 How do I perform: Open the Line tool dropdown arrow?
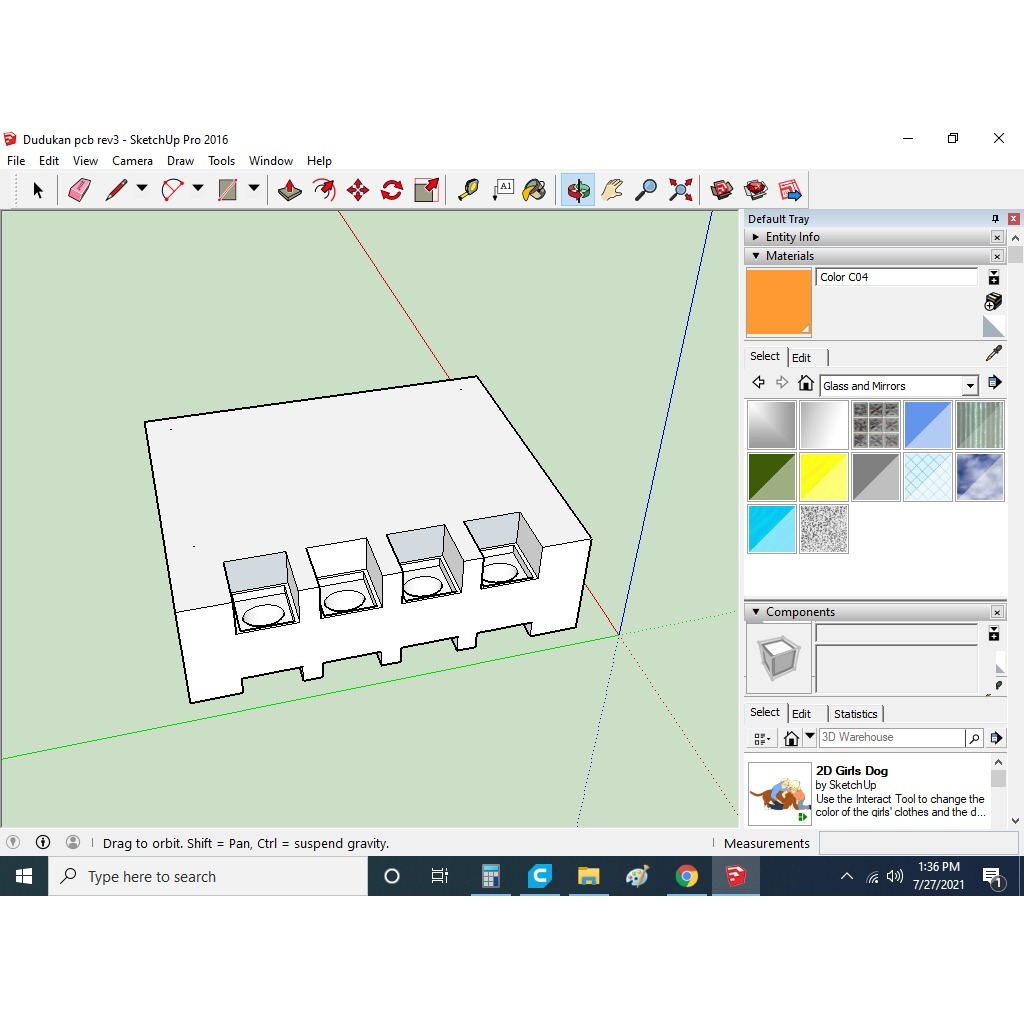[x=140, y=189]
